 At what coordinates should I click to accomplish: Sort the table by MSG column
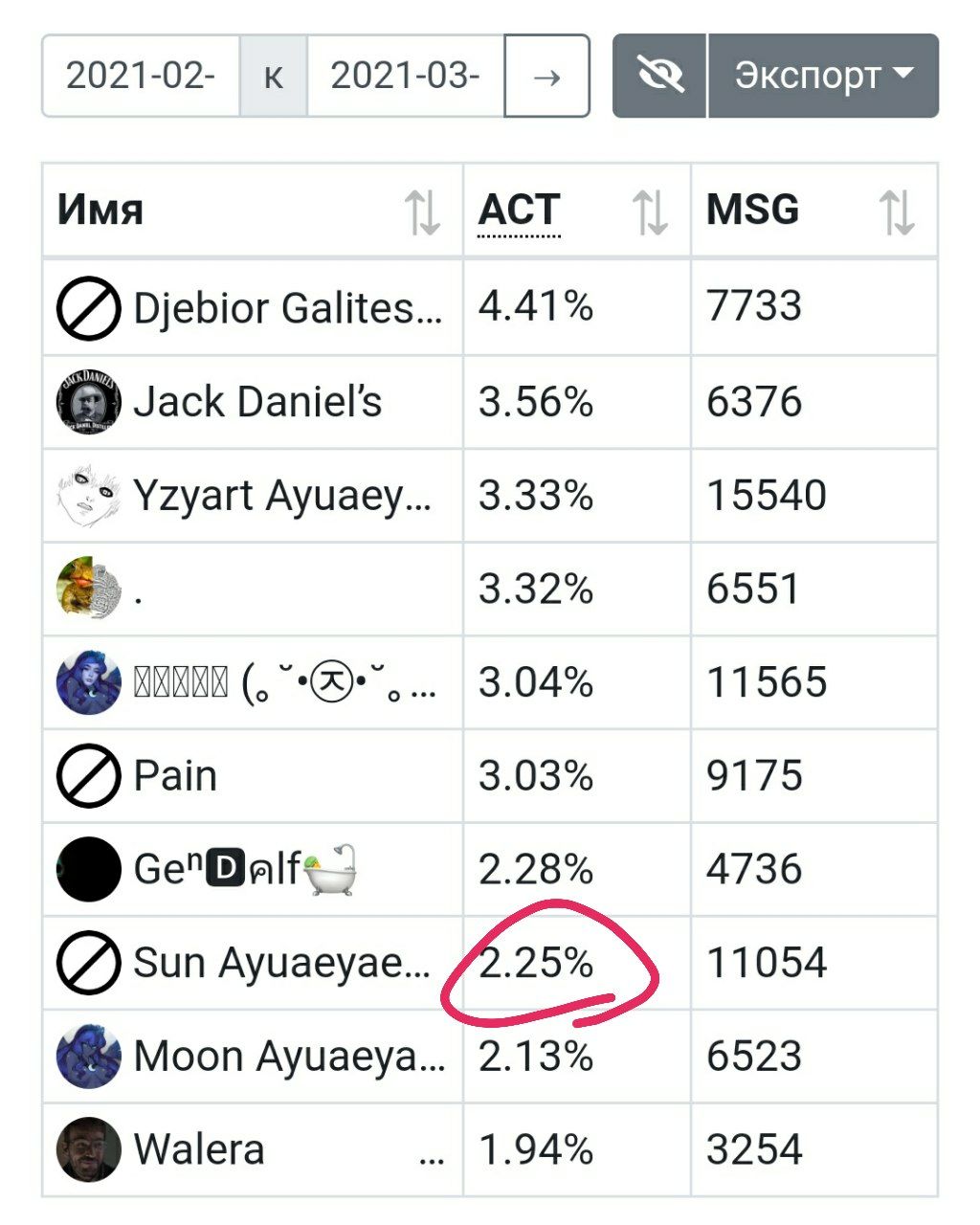pyautogui.click(x=897, y=212)
